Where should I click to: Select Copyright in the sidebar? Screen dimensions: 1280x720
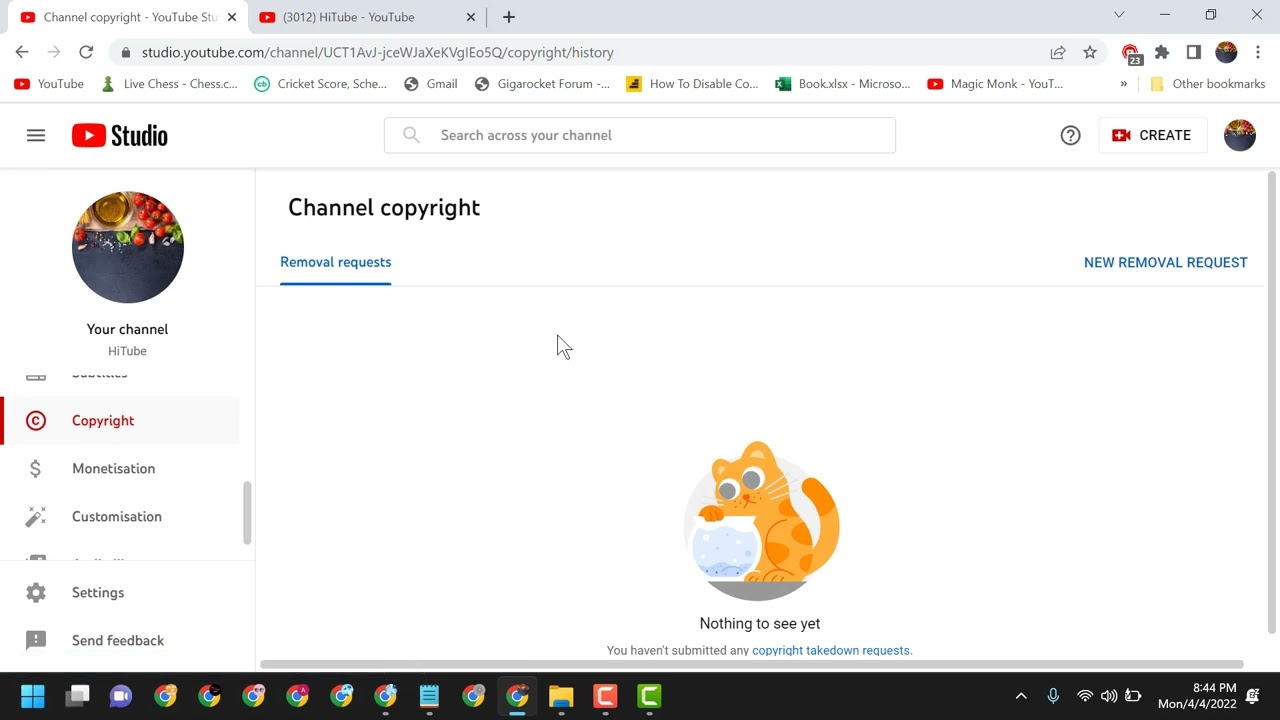(x=121, y=421)
